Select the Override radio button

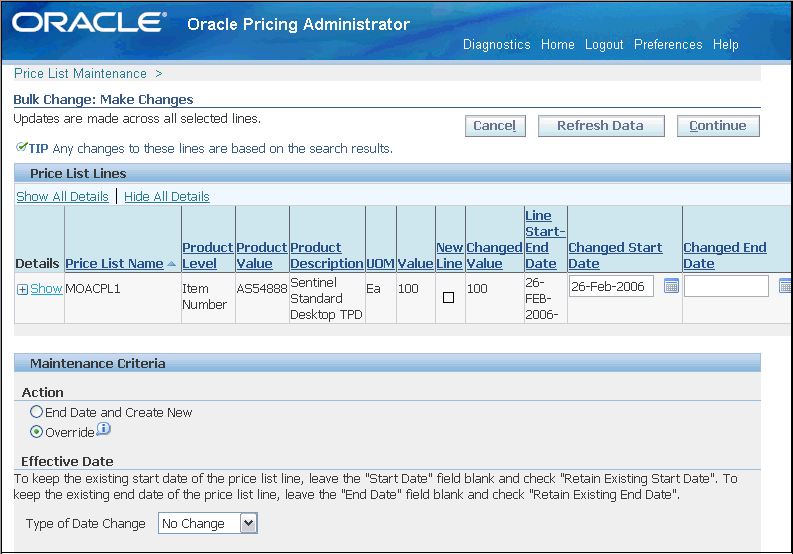36,432
